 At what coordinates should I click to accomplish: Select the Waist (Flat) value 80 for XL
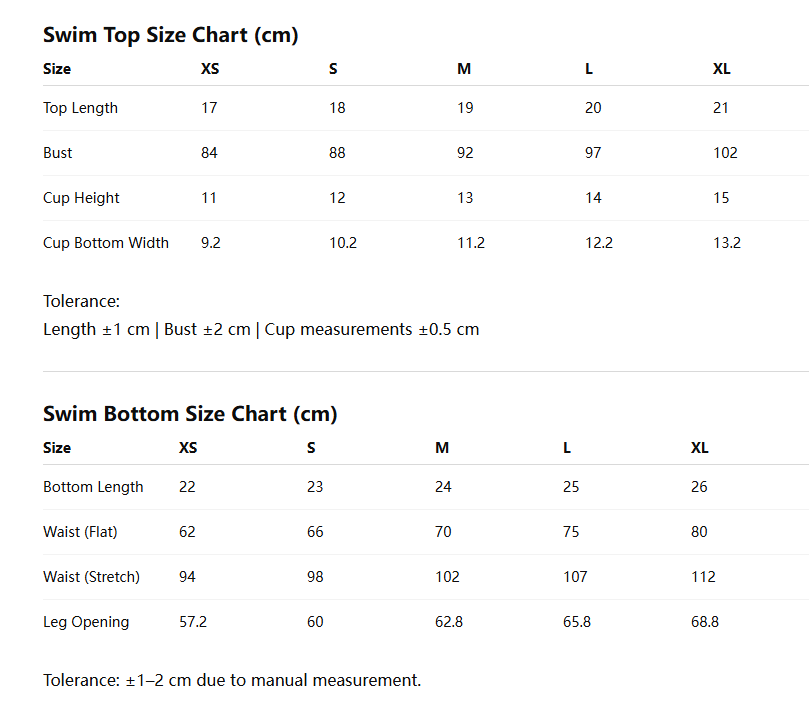coord(699,532)
